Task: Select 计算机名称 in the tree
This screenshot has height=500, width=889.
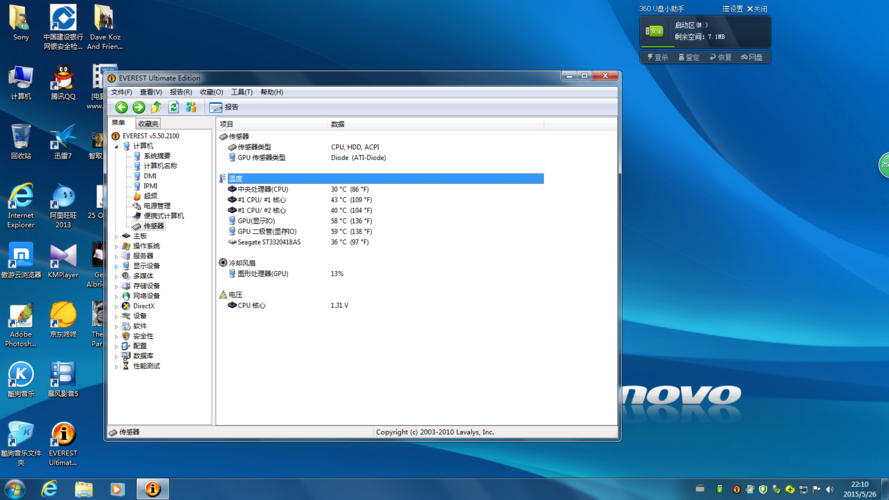Action: tap(160, 166)
